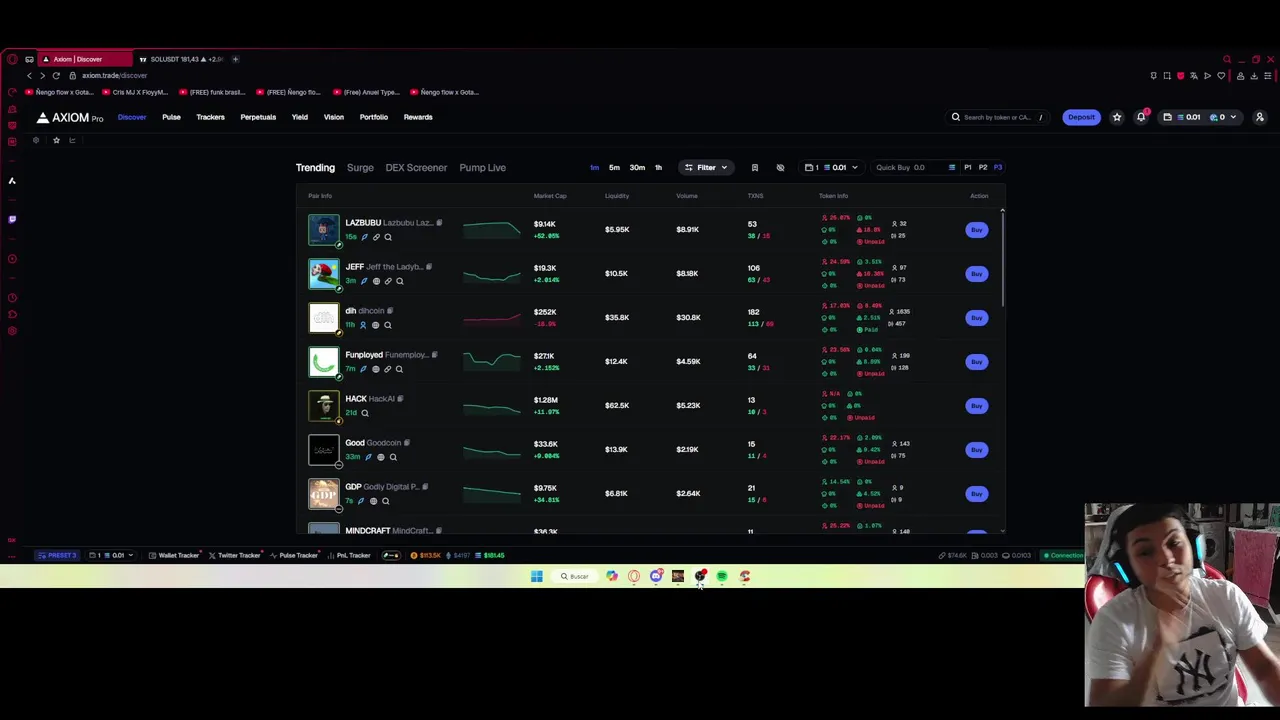Select preset P1

point(967,167)
